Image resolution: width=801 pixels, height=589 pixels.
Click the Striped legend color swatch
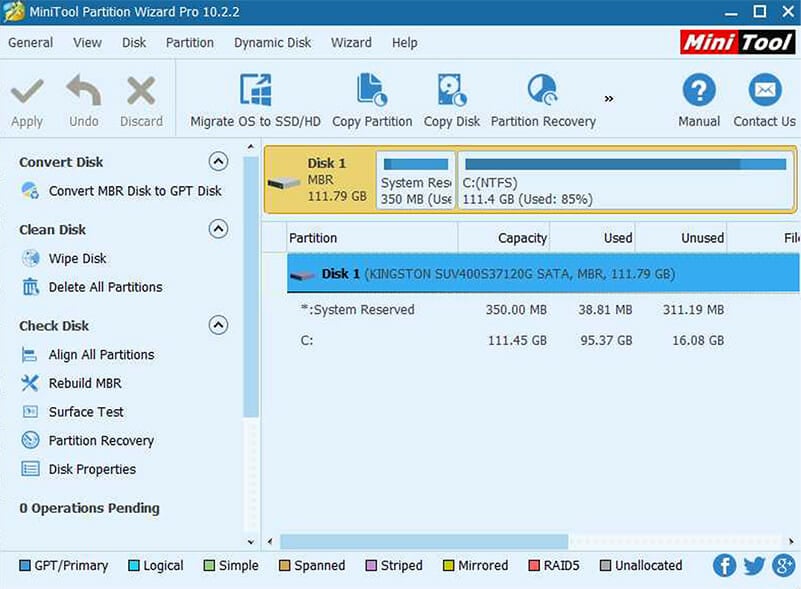click(371, 566)
